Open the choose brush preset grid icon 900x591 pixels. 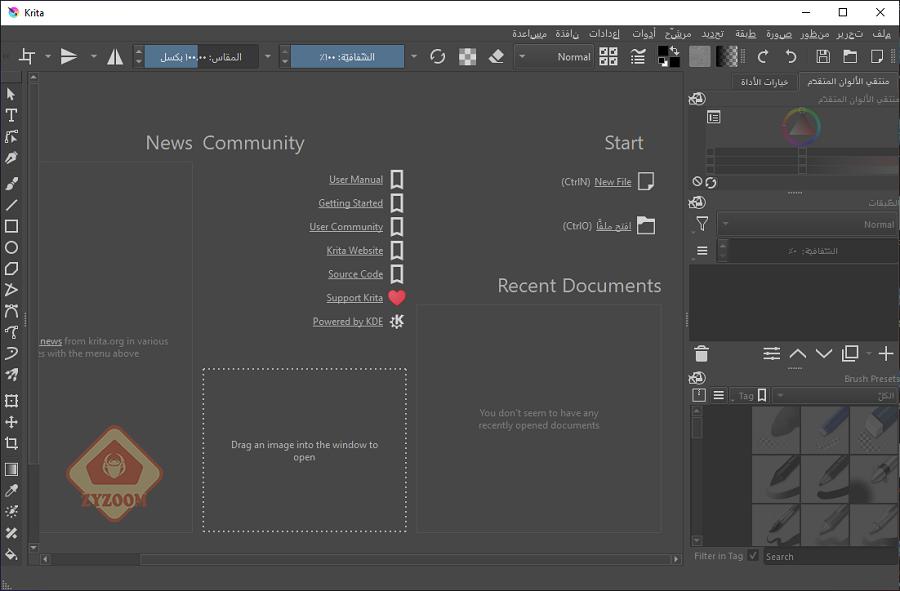(608, 57)
